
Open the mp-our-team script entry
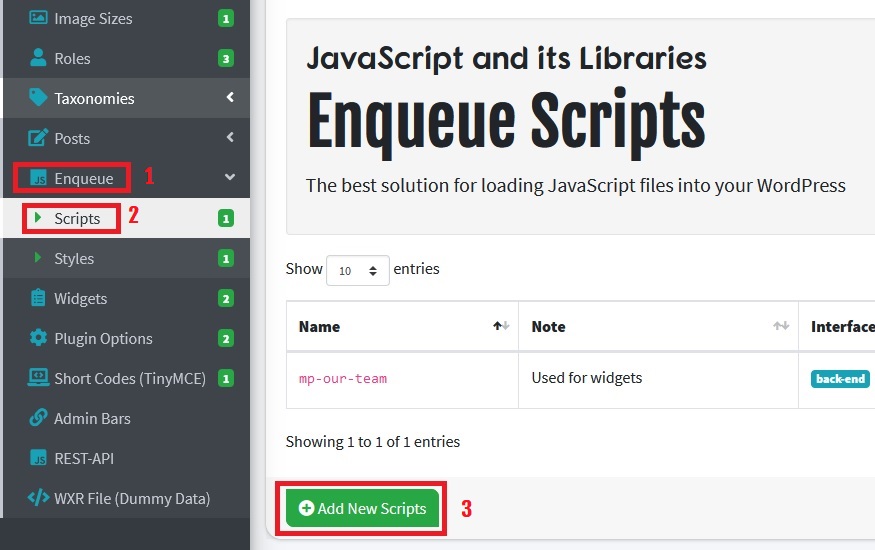[343, 379]
